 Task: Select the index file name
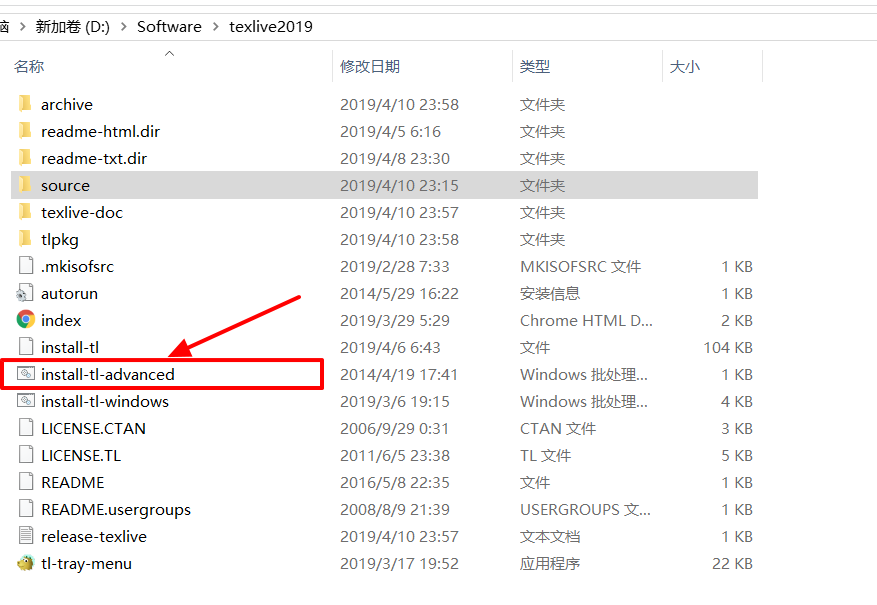[x=61, y=320]
